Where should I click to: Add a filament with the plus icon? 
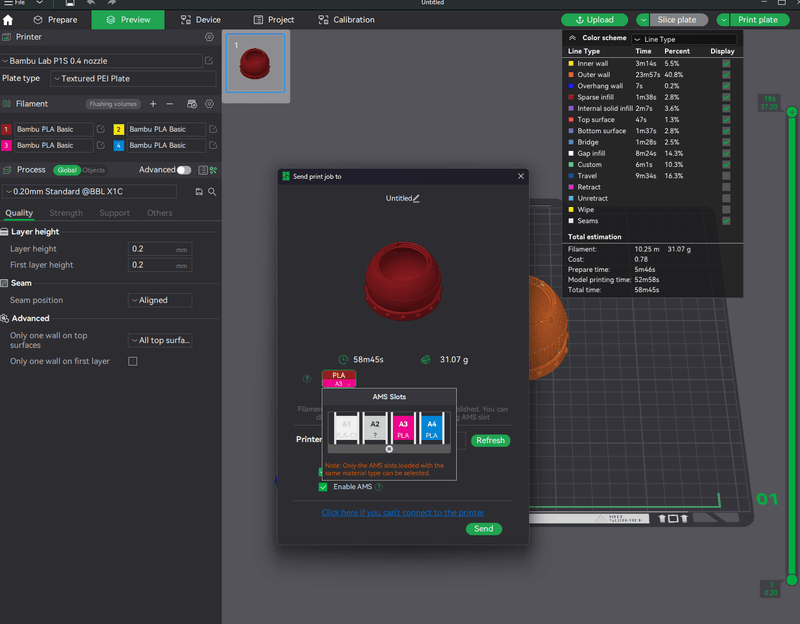pos(153,104)
